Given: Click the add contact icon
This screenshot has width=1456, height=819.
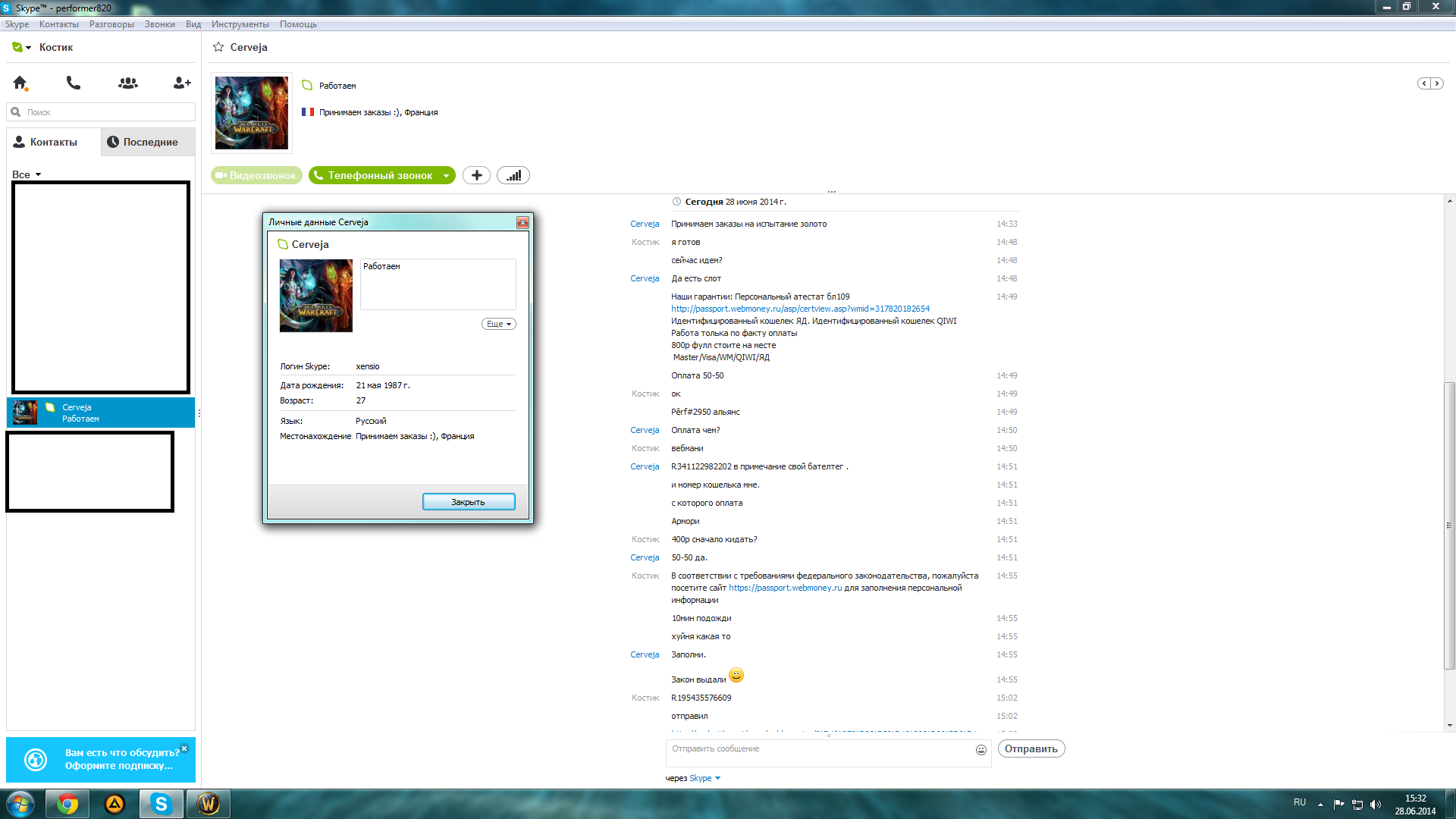Looking at the screenshot, I should pos(182,83).
